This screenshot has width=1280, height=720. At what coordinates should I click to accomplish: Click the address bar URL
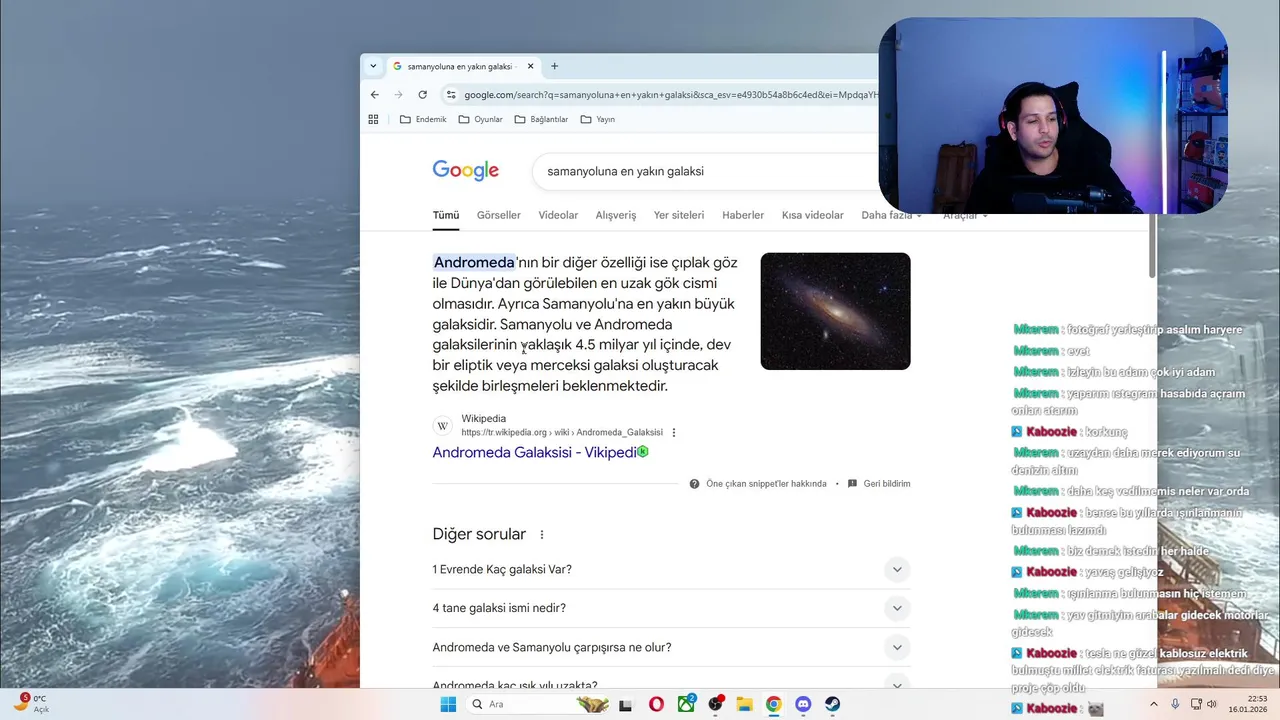click(670, 95)
